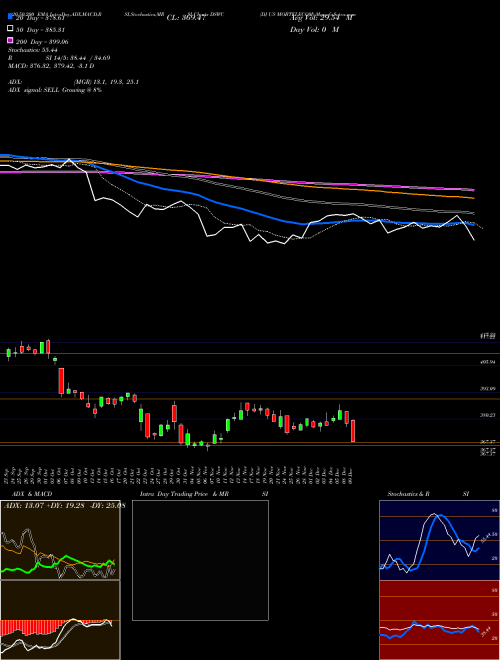Click the 'MACD: 376.32, 379.42, -3.1 D' reading
Viewport: 500px width, 660px height.
[51, 66]
